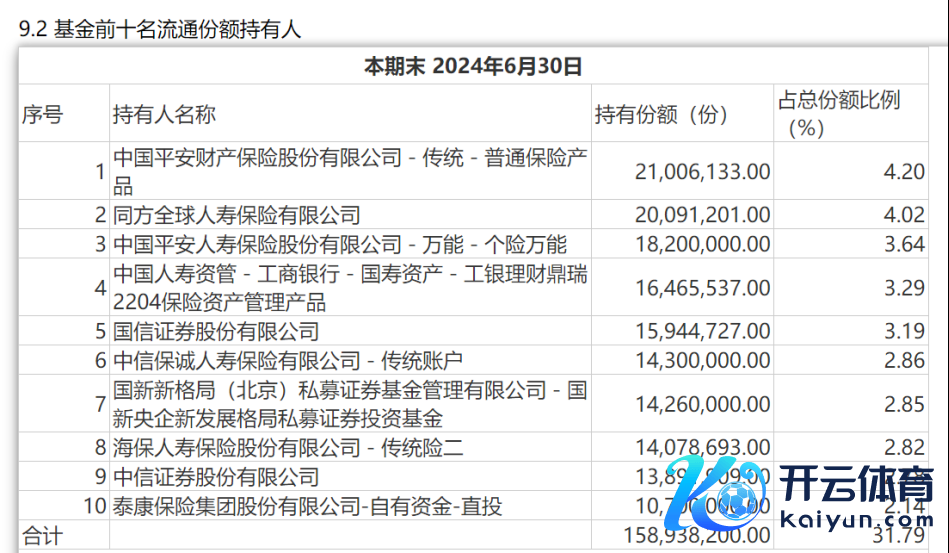Click the share value 14,078,693.00
949x553 pixels.
(x=702, y=447)
